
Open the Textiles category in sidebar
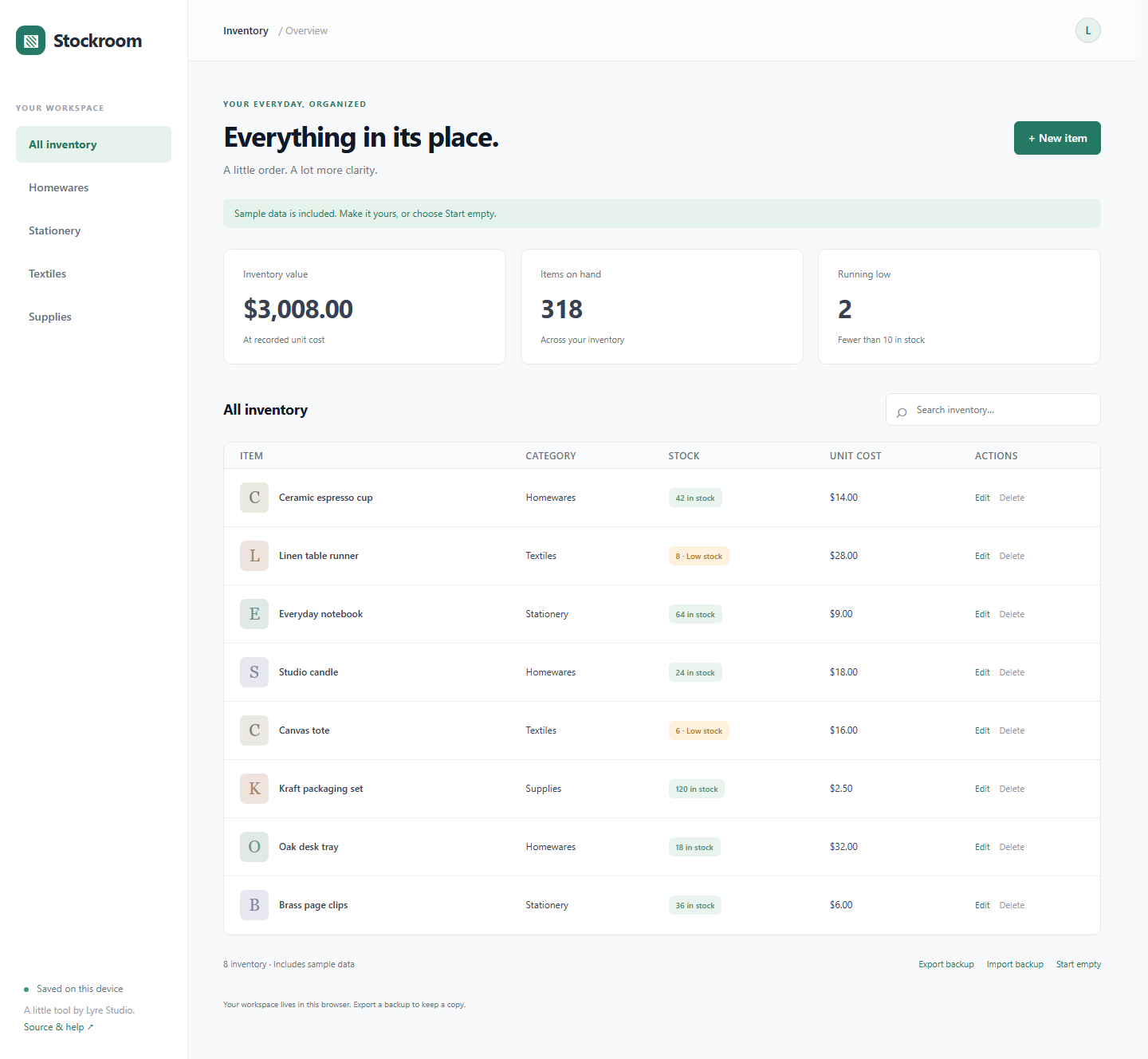pyautogui.click(x=93, y=274)
